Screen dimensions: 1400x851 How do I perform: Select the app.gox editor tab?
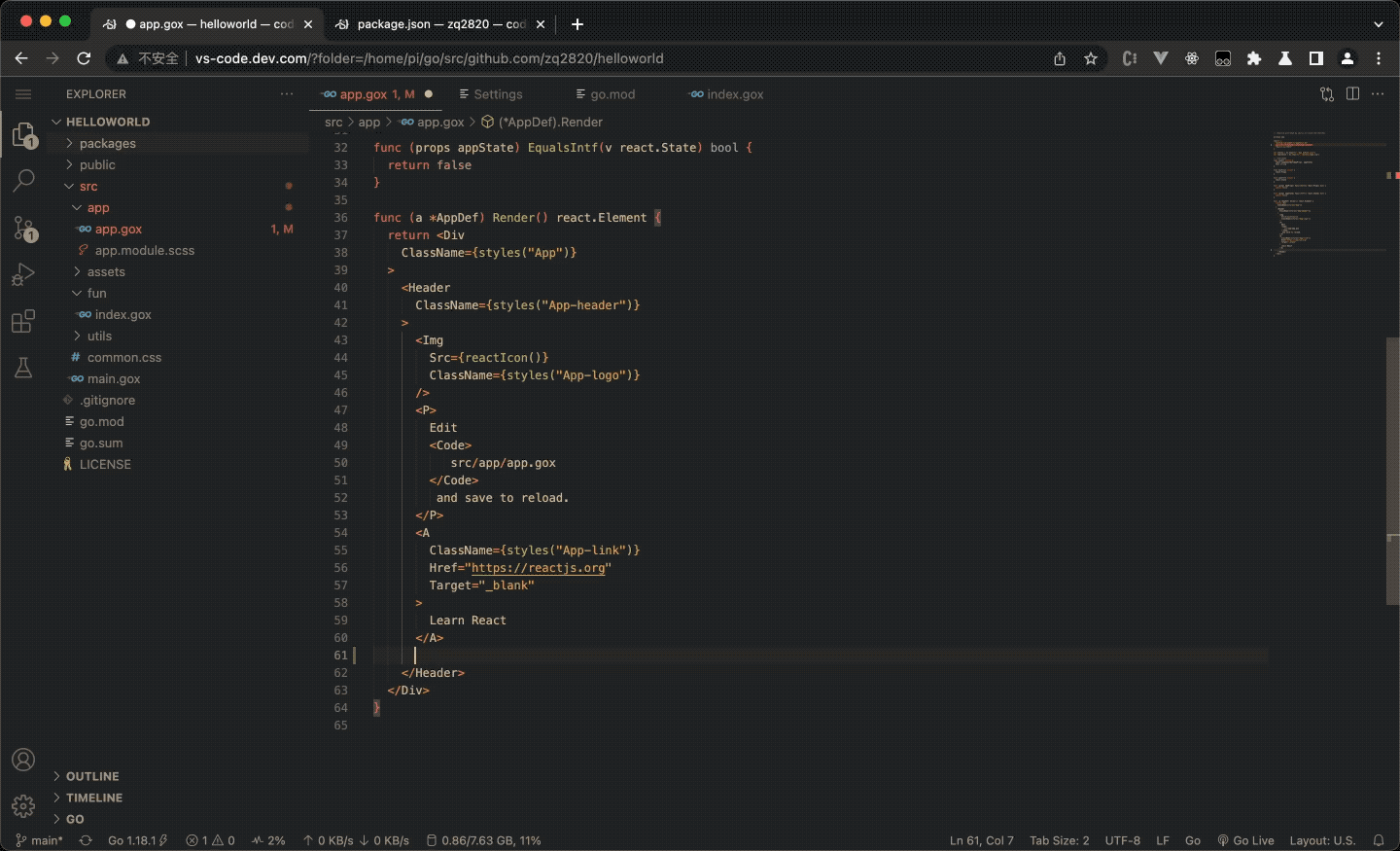click(x=377, y=94)
